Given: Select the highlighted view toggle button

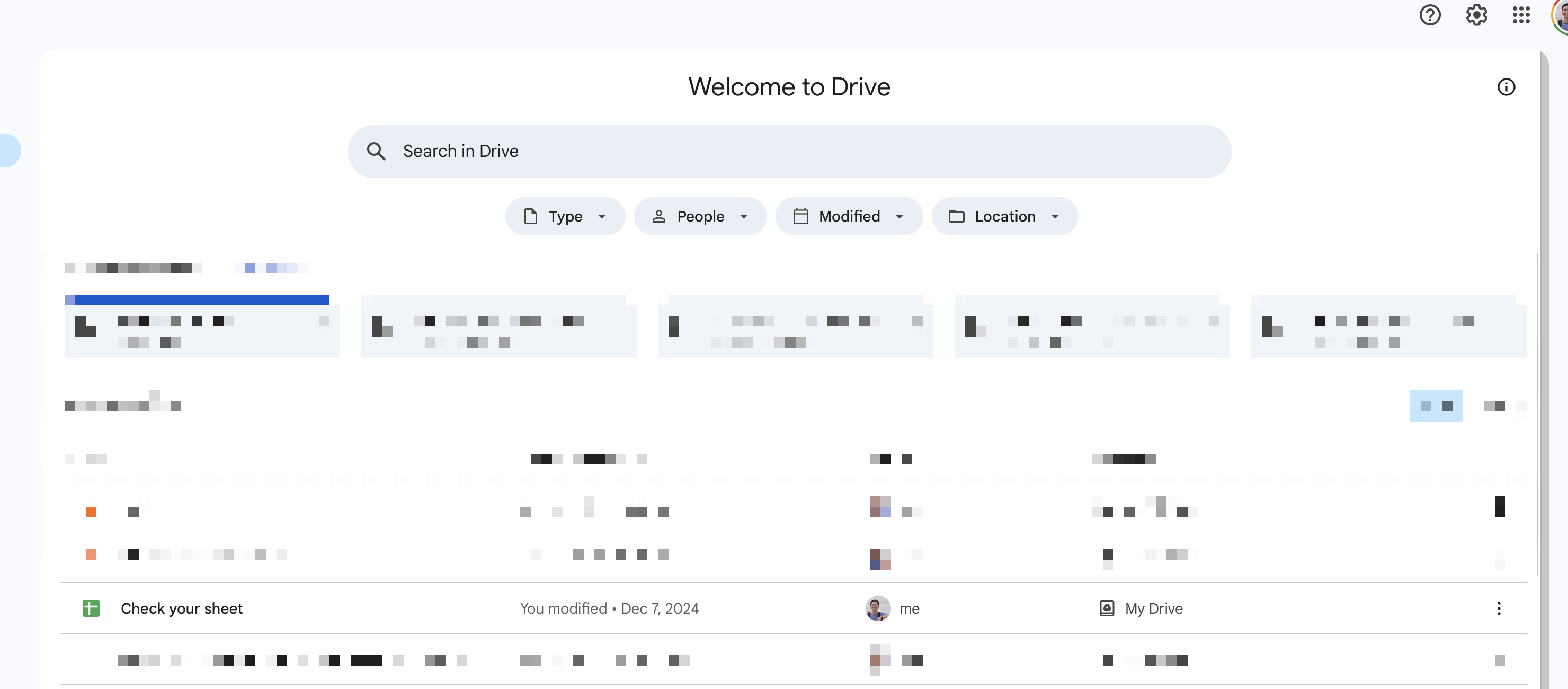Looking at the screenshot, I should tap(1436, 406).
